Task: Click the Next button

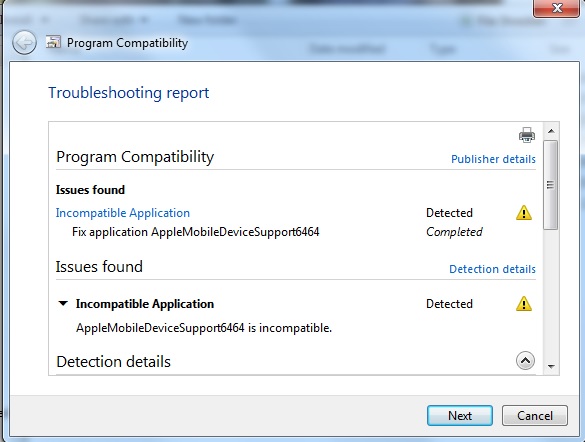Action: tap(460, 416)
